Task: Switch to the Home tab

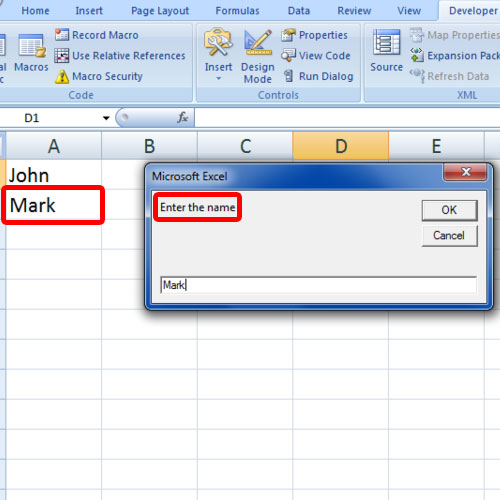Action: [35, 11]
